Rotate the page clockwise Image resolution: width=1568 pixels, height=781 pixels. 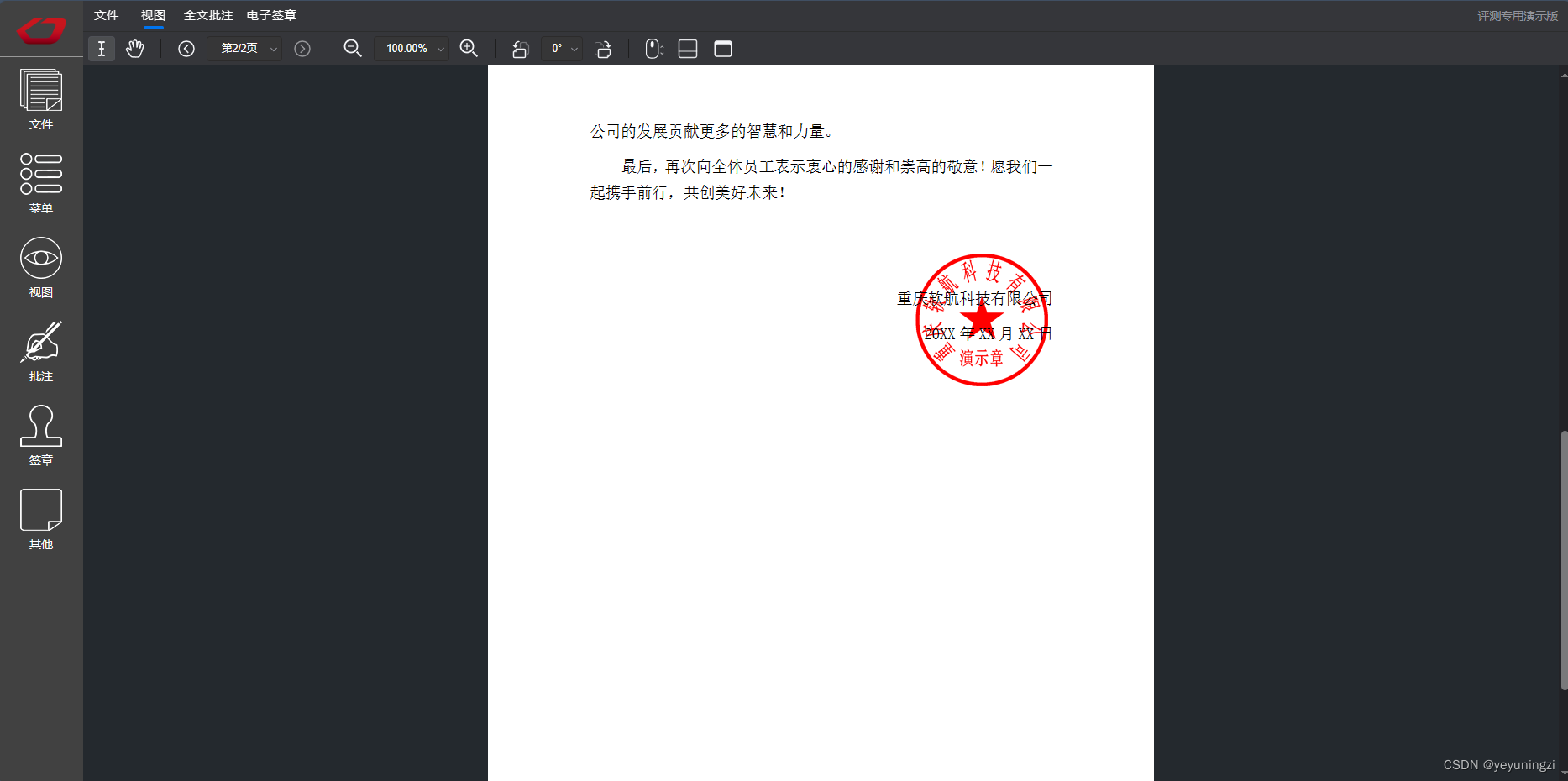coord(603,49)
